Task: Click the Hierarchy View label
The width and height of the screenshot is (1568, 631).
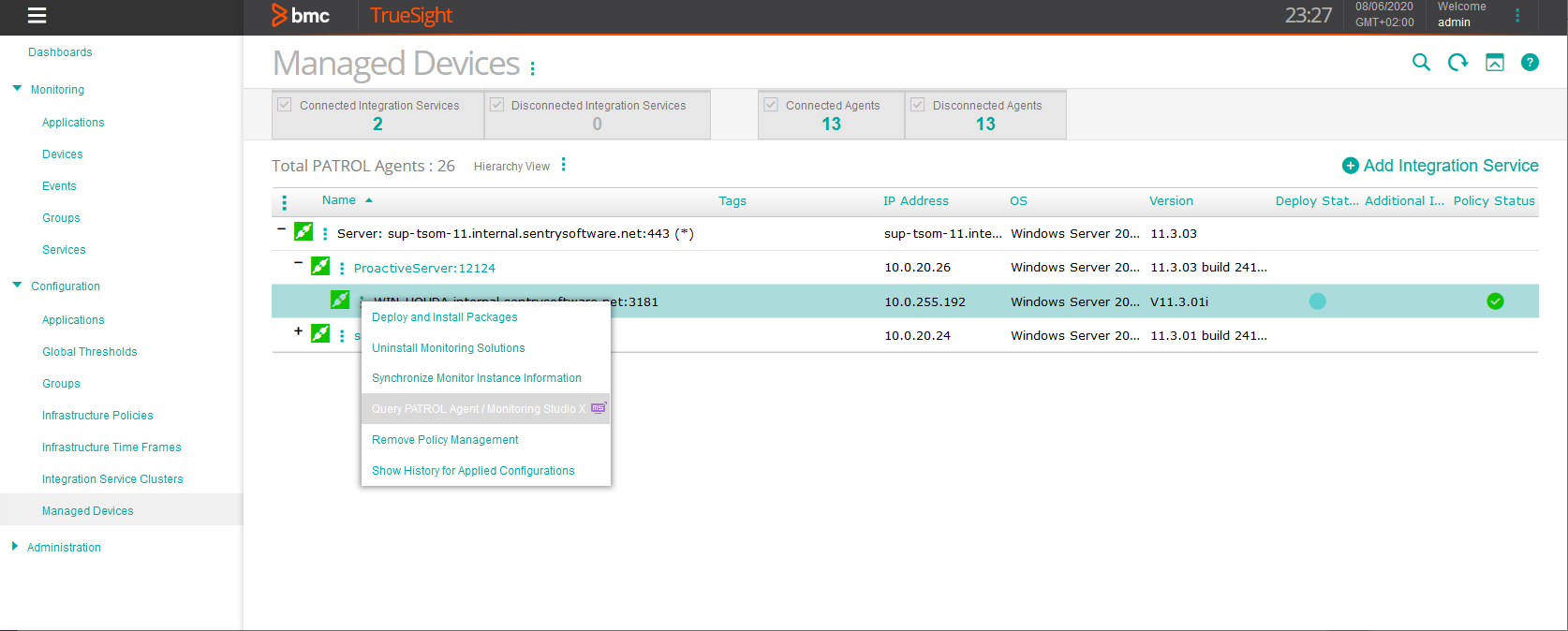Action: [511, 167]
